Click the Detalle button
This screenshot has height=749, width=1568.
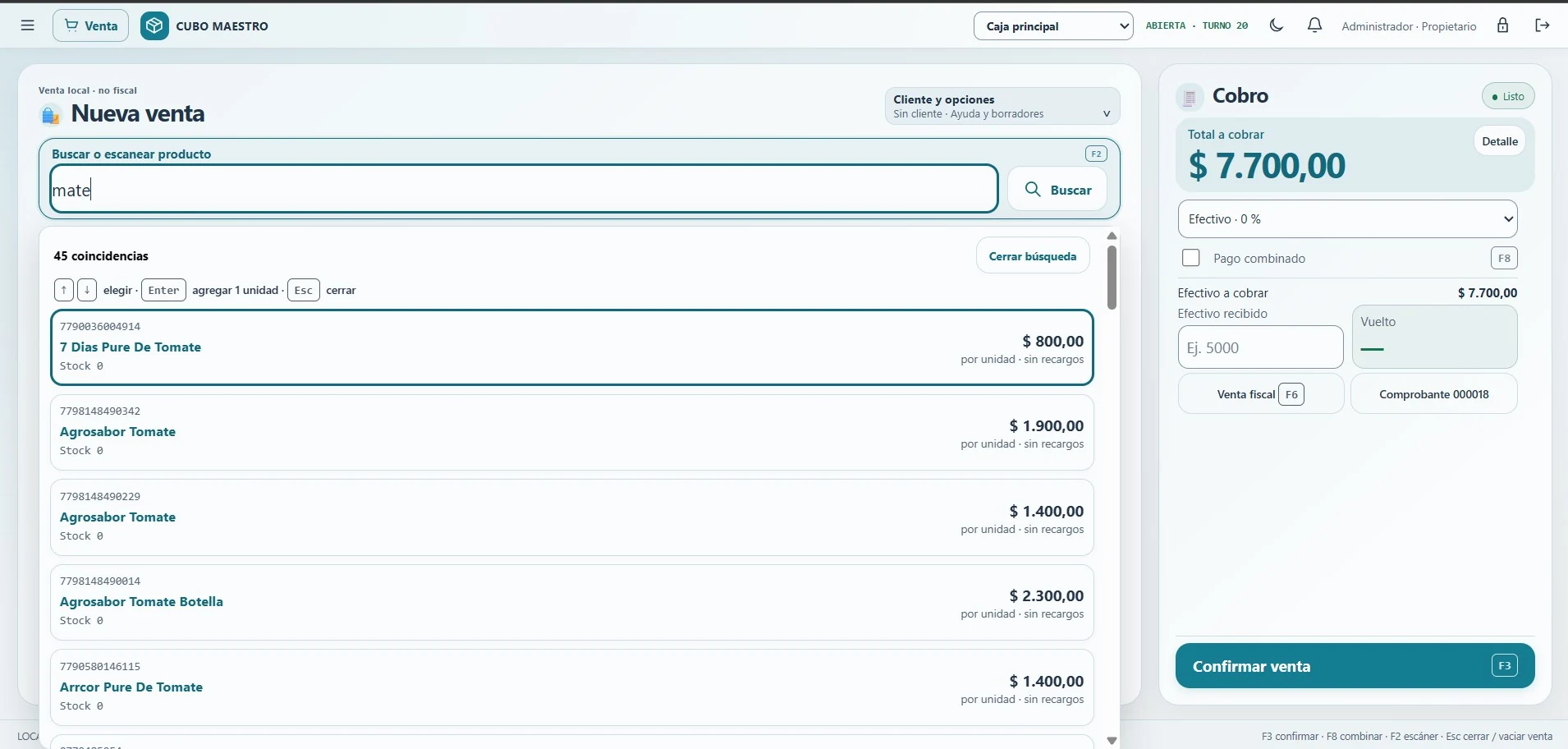pos(1500,141)
